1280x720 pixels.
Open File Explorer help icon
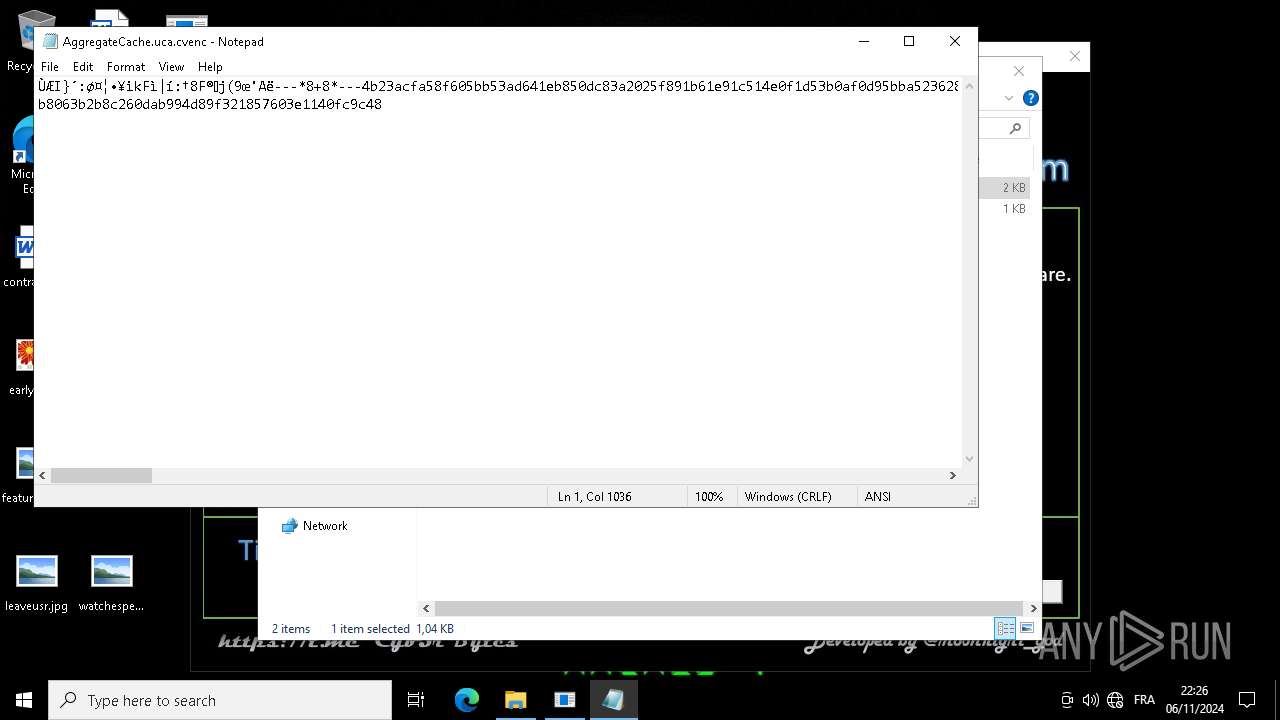pyautogui.click(x=1031, y=98)
